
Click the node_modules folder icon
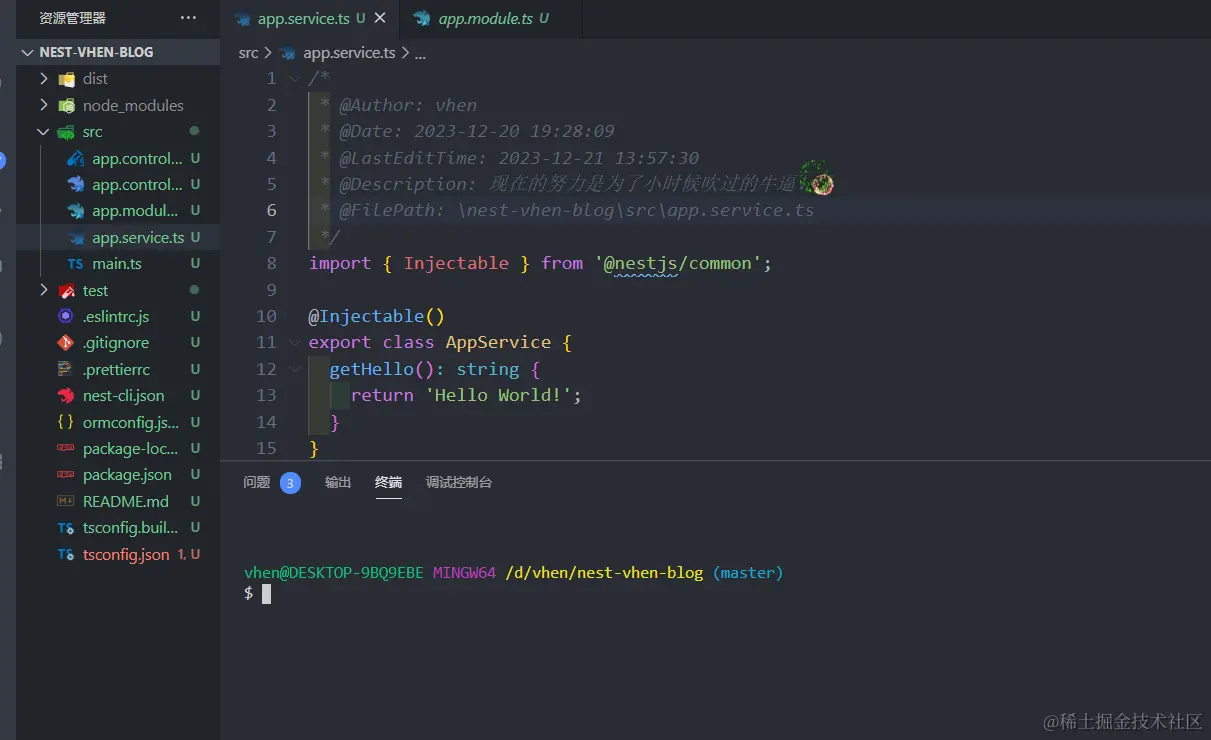tap(67, 105)
